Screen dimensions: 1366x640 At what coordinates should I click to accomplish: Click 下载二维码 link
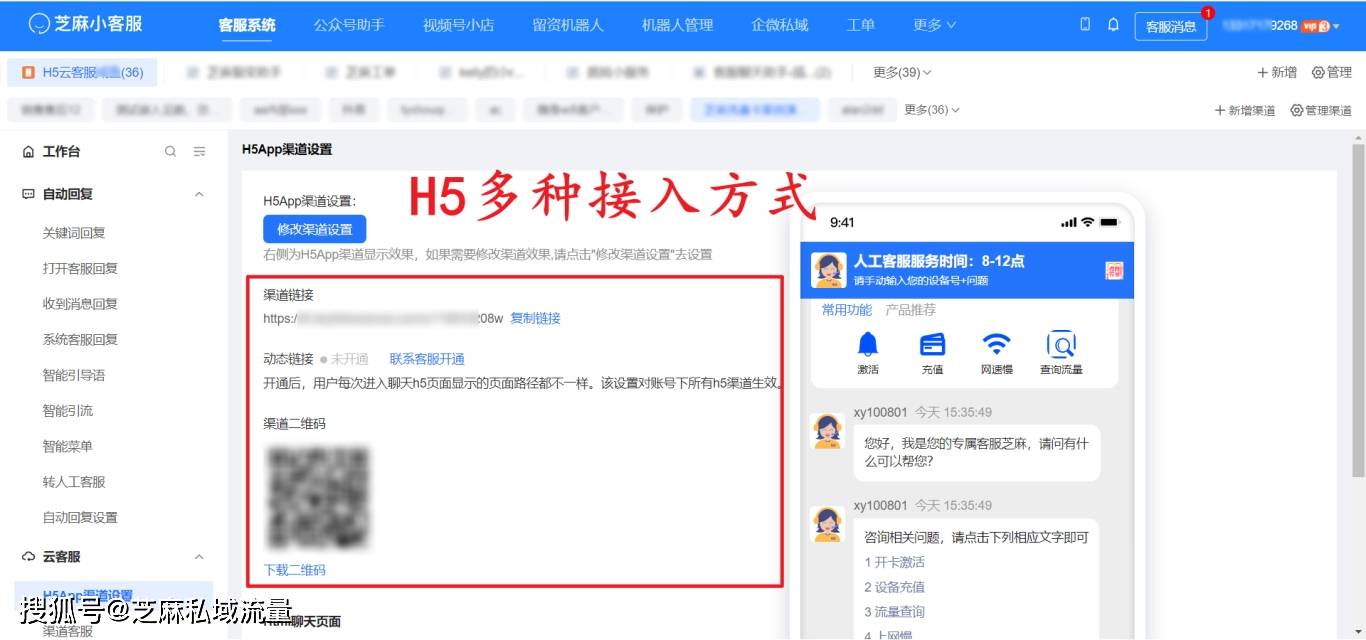(x=295, y=570)
